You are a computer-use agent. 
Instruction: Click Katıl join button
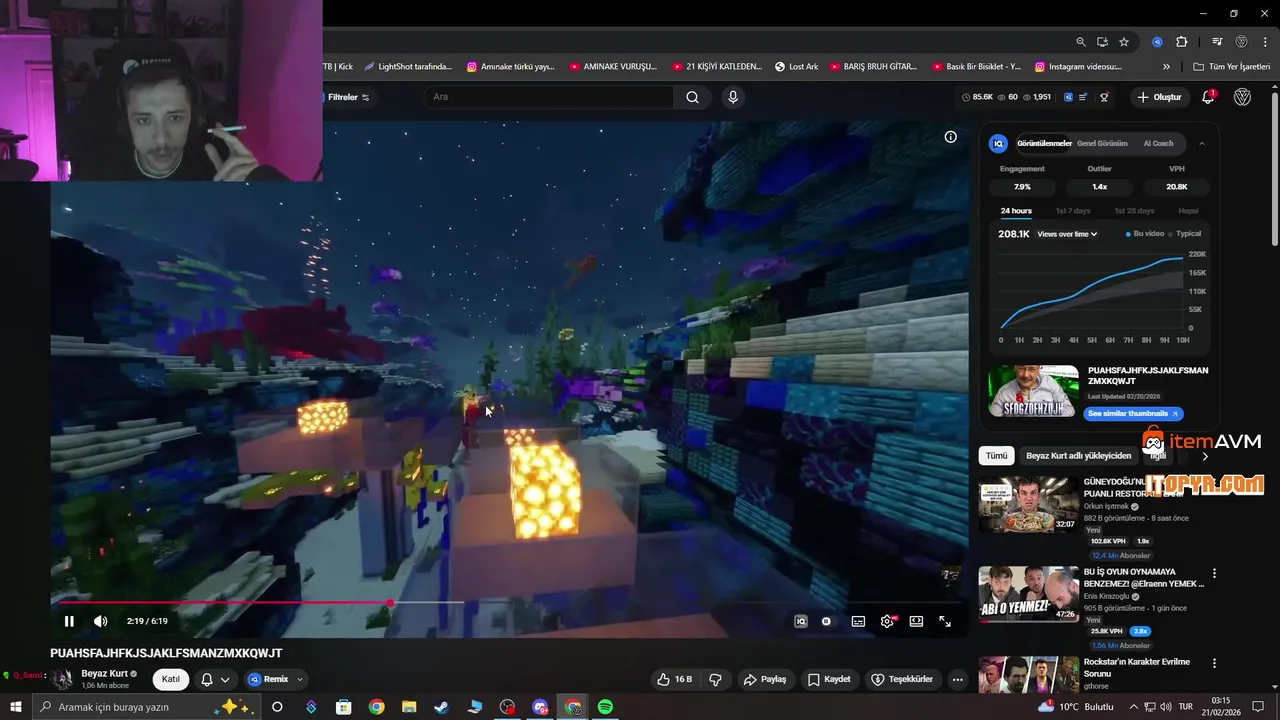[x=171, y=679]
